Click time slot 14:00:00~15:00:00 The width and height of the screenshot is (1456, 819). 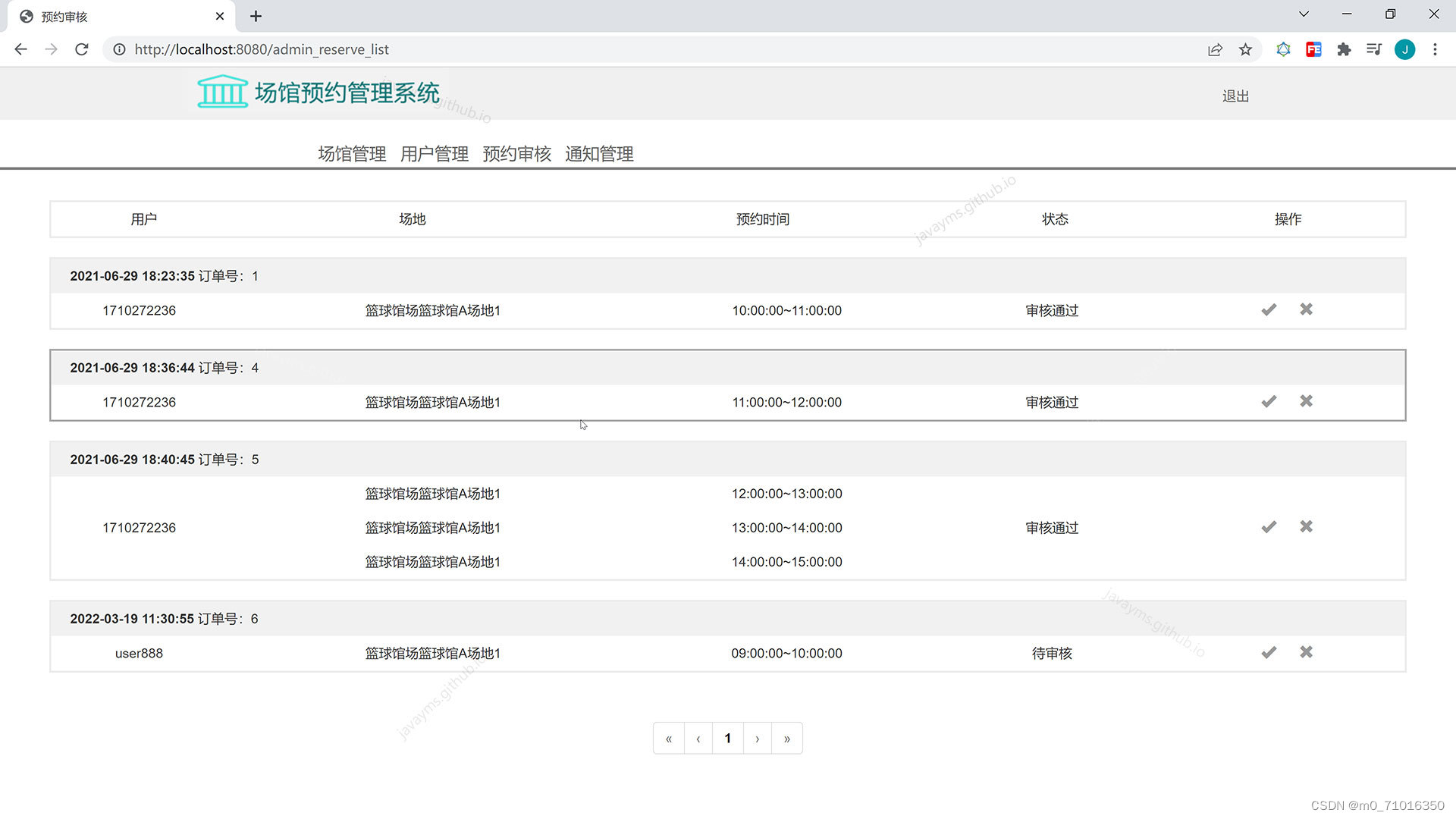786,562
